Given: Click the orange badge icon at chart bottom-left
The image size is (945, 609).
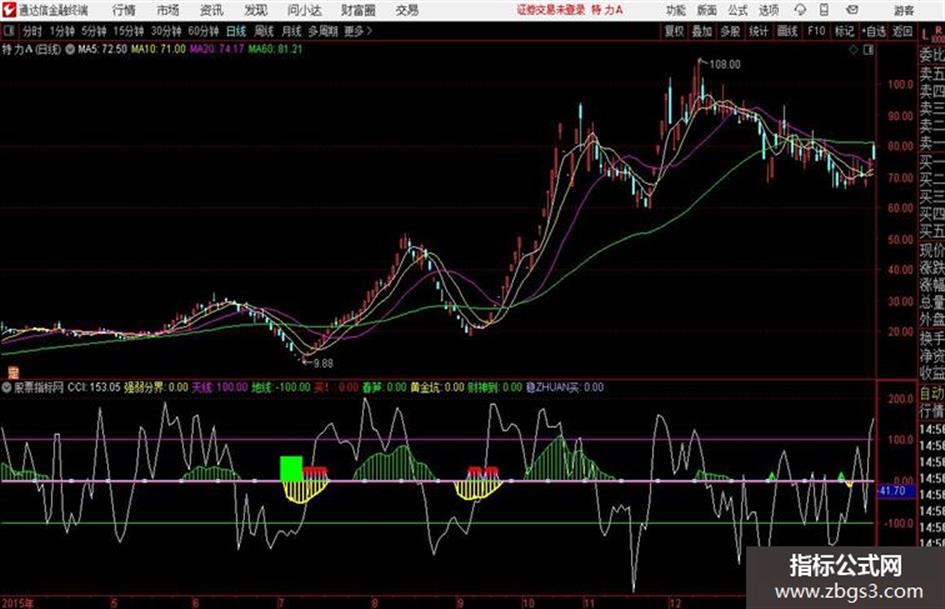Looking at the screenshot, I should click(x=13, y=372).
